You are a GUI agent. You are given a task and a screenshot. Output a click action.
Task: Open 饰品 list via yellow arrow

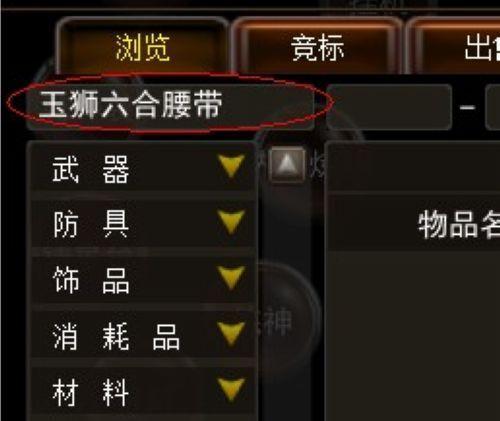click(x=231, y=278)
